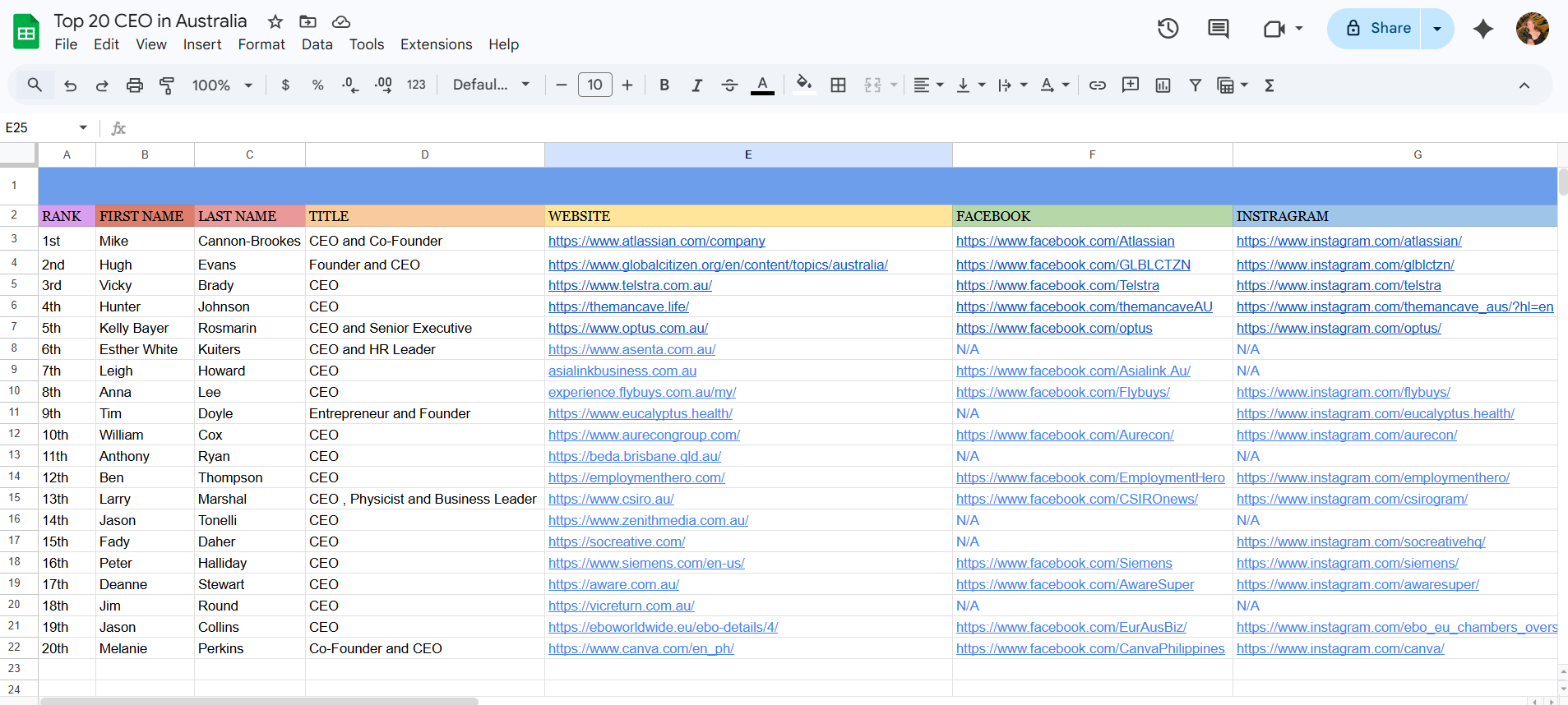
Task: Edit the font size field
Action: [x=595, y=85]
